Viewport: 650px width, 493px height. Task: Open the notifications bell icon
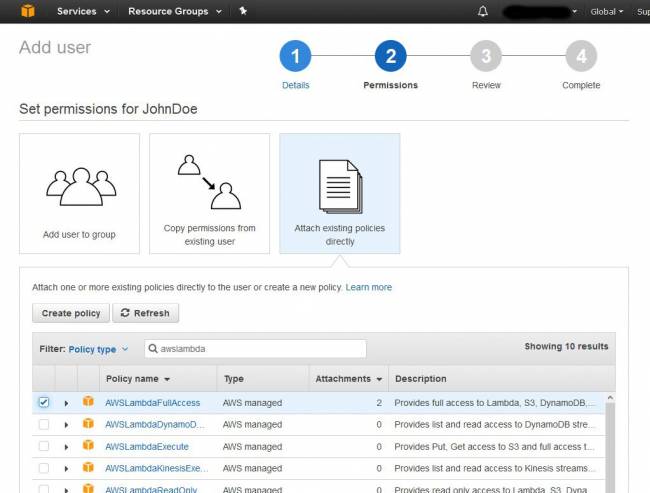point(484,12)
